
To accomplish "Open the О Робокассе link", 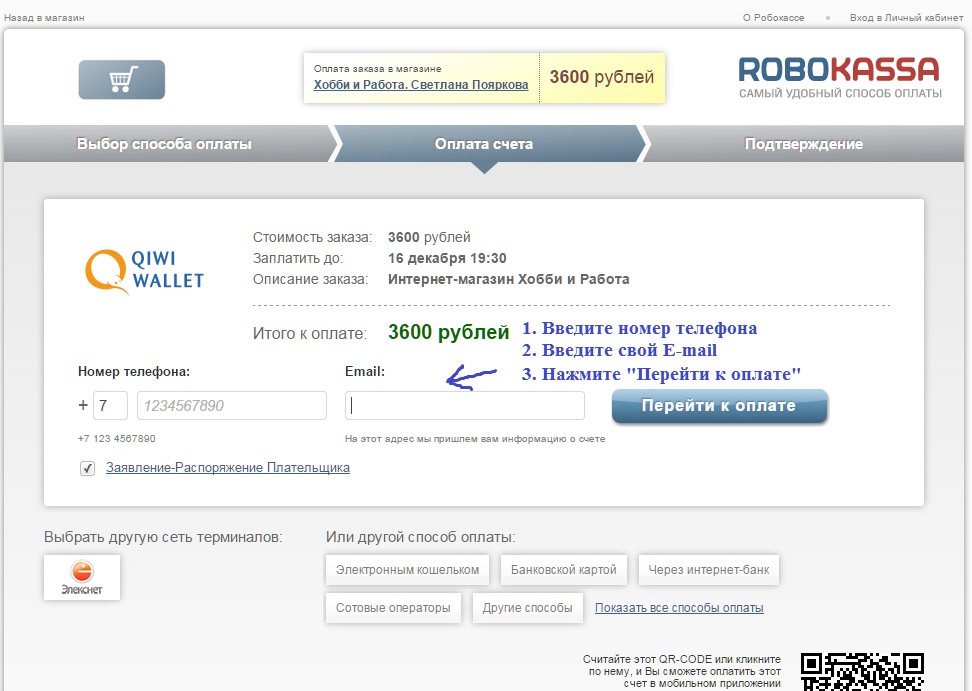I will pyautogui.click(x=773, y=18).
